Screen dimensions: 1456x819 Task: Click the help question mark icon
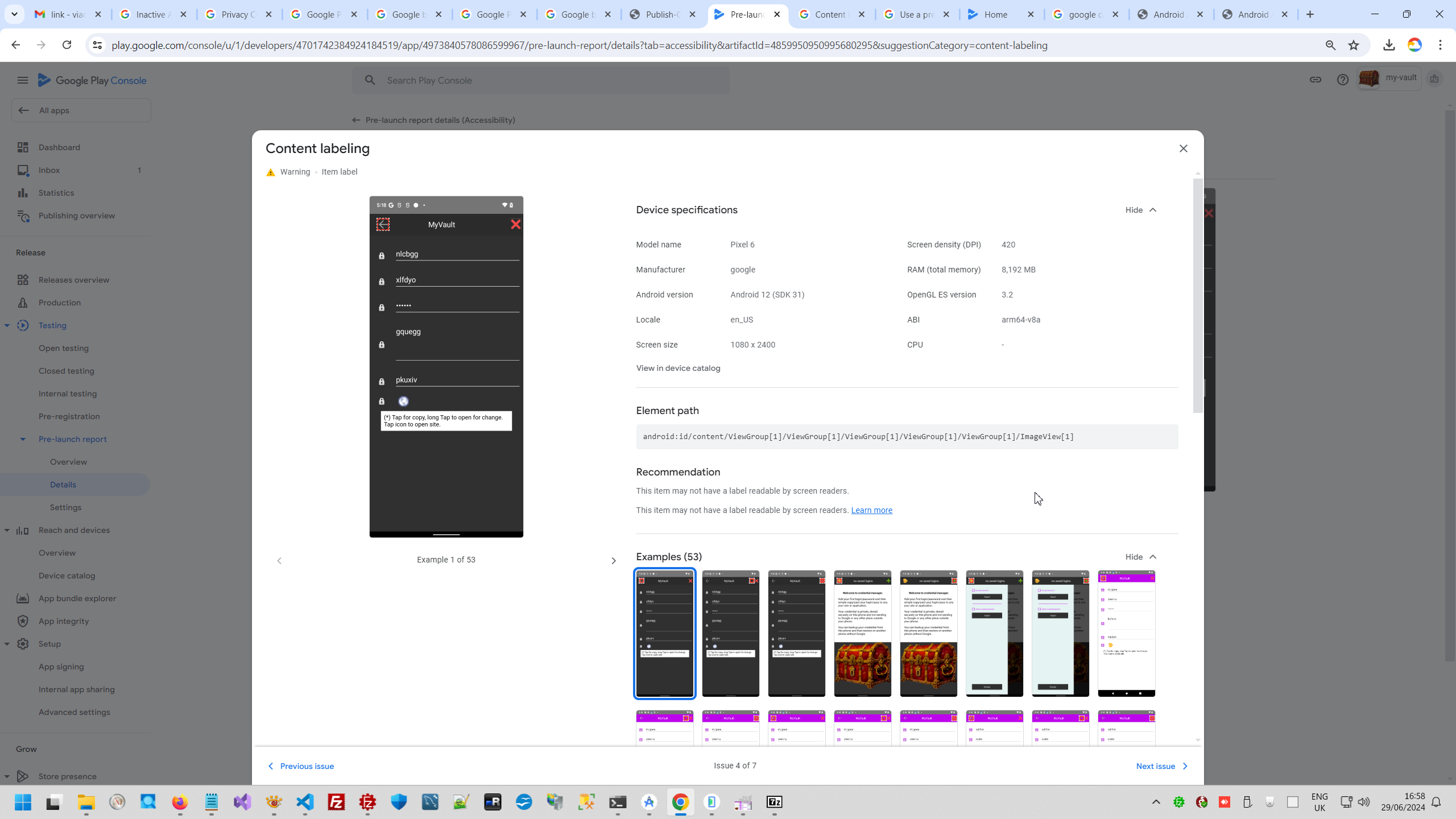click(x=1342, y=80)
